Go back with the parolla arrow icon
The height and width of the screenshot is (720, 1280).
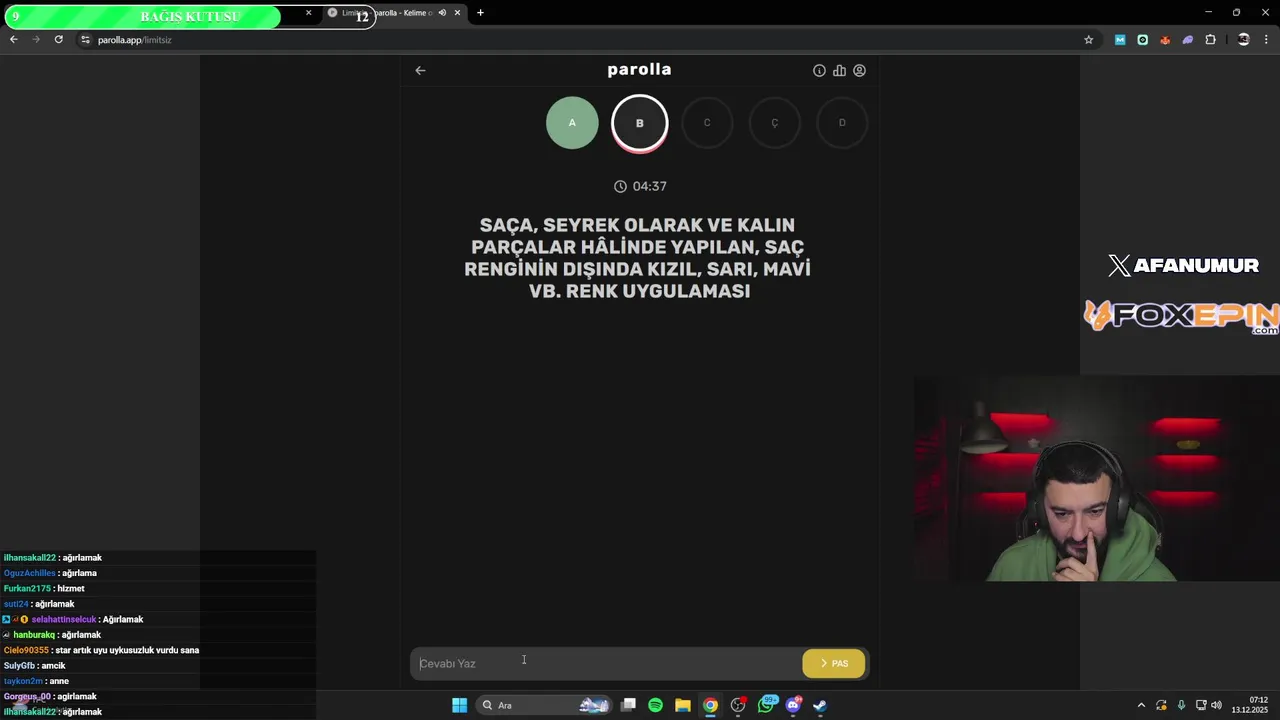(420, 70)
